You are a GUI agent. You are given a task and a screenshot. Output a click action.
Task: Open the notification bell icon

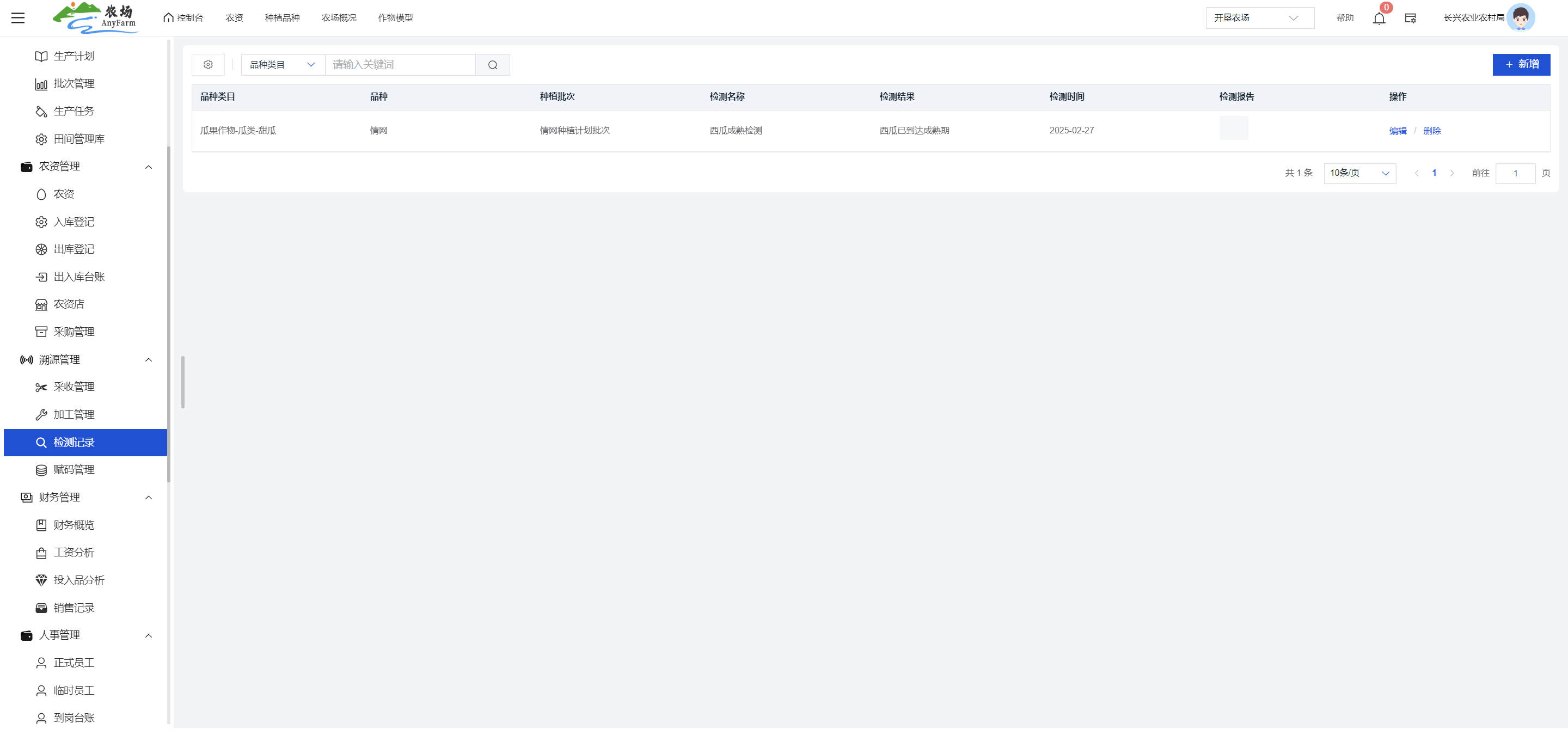point(1379,19)
